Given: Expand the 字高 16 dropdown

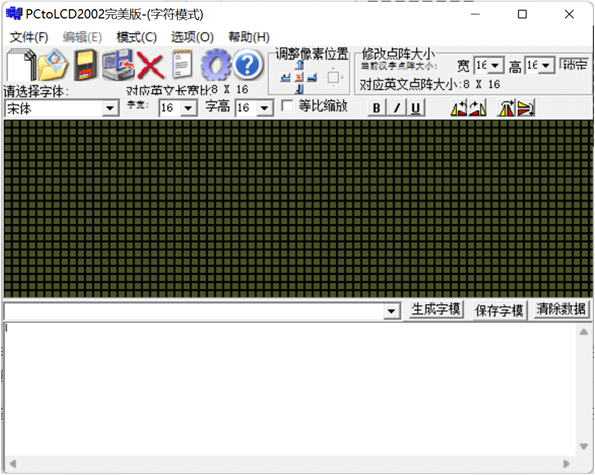Looking at the screenshot, I should [265, 108].
